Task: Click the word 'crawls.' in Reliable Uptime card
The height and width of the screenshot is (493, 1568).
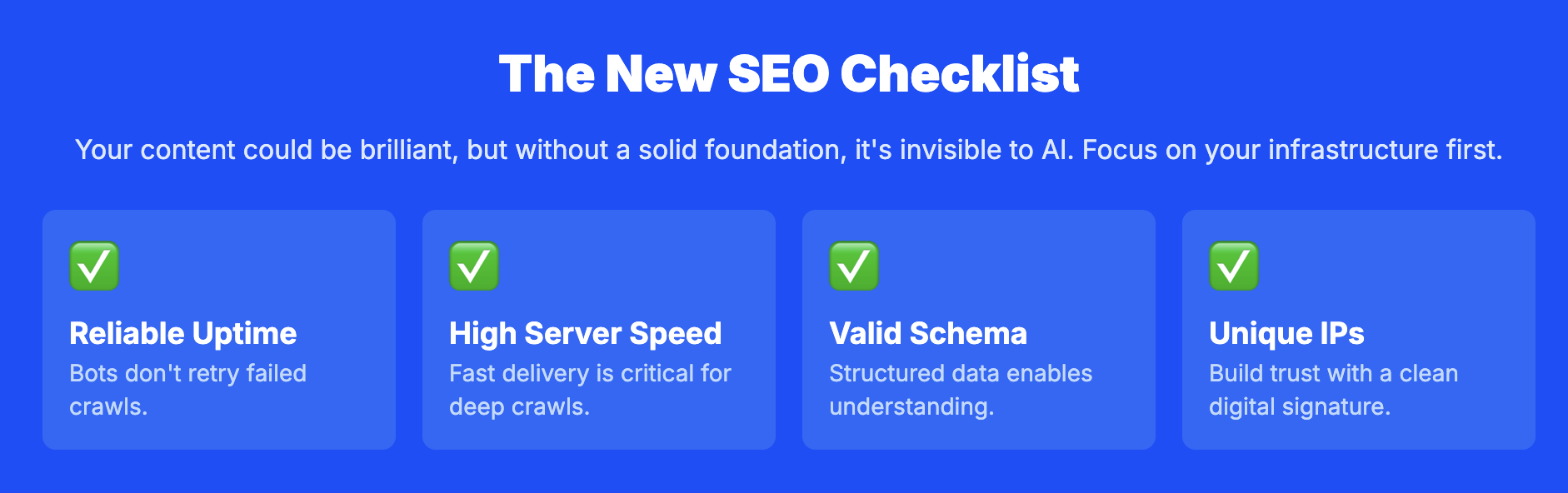Action: (108, 406)
